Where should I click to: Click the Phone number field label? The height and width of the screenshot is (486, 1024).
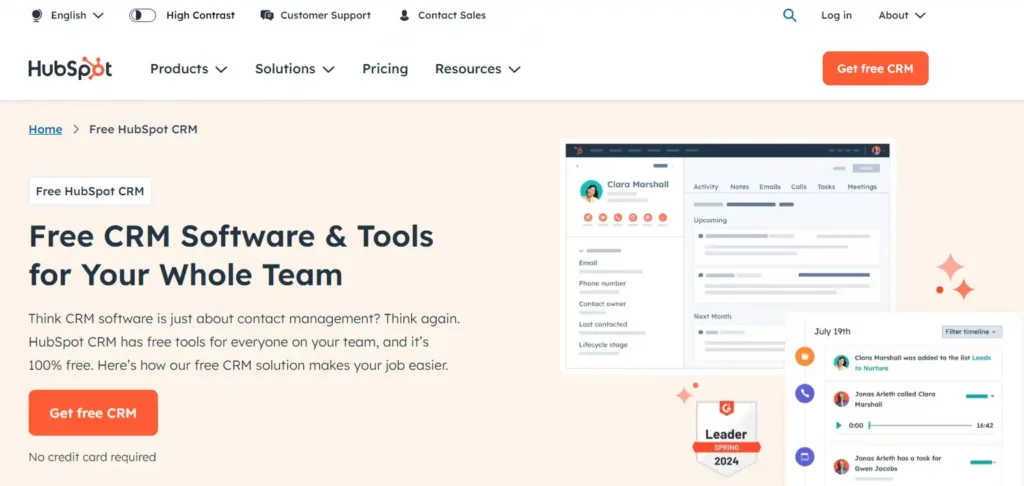pos(602,284)
